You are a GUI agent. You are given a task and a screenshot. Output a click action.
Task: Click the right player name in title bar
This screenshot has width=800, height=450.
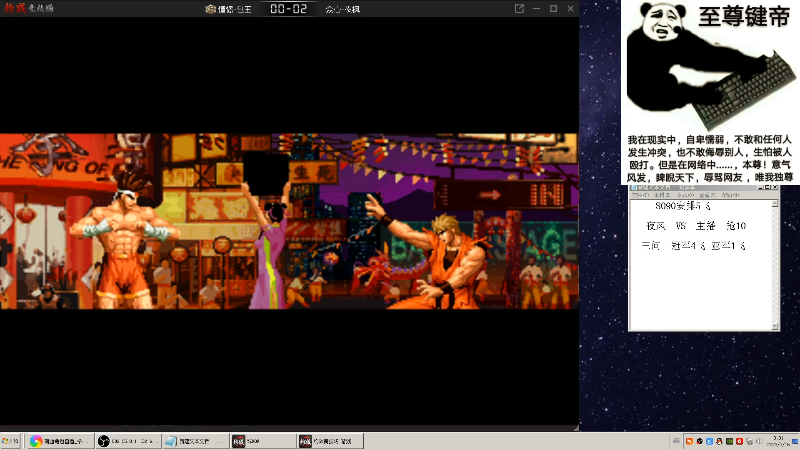coord(342,9)
